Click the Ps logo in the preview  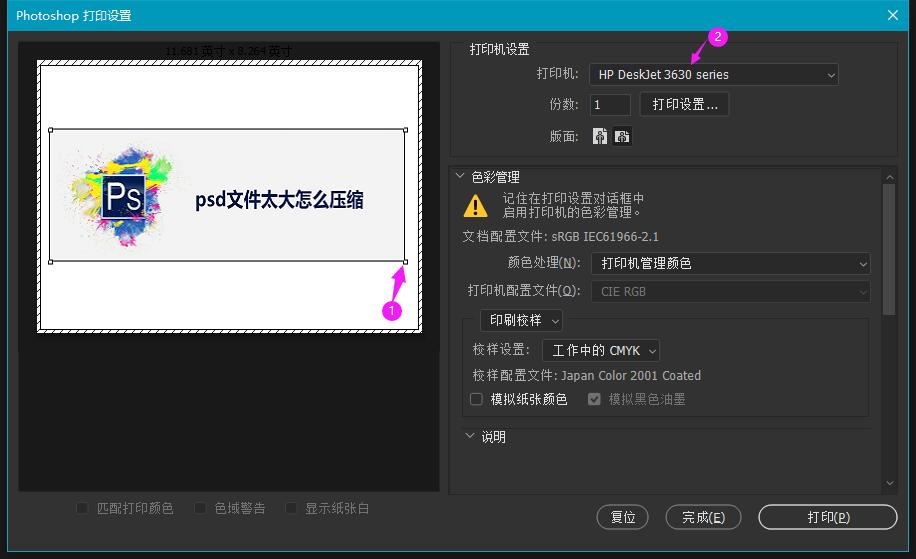[x=123, y=196]
